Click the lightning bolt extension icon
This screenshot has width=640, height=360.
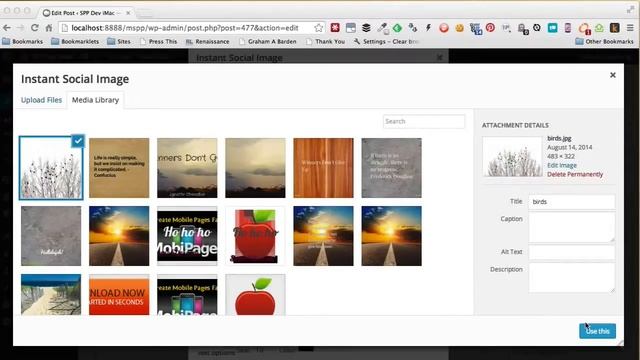click(428, 28)
